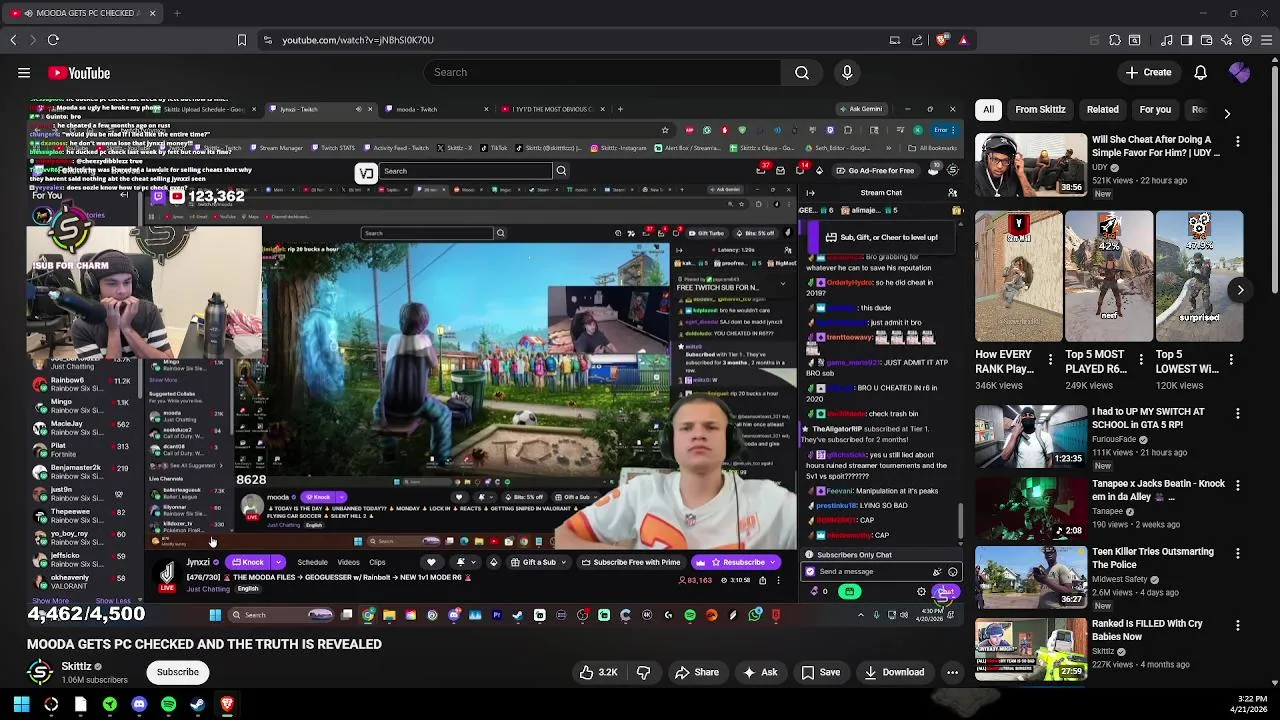Screen dimensions: 1280x720
Task: Open the Brave Wallet icon
Action: point(1206,40)
